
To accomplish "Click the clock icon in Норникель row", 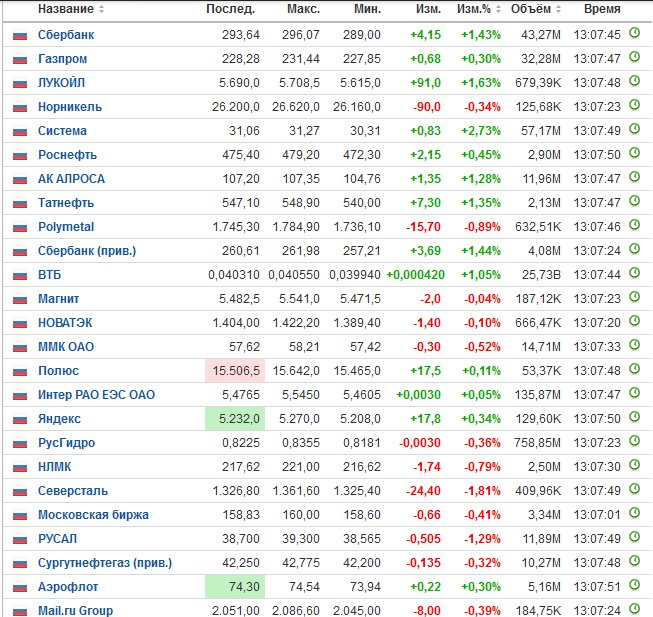I will 634,105.
